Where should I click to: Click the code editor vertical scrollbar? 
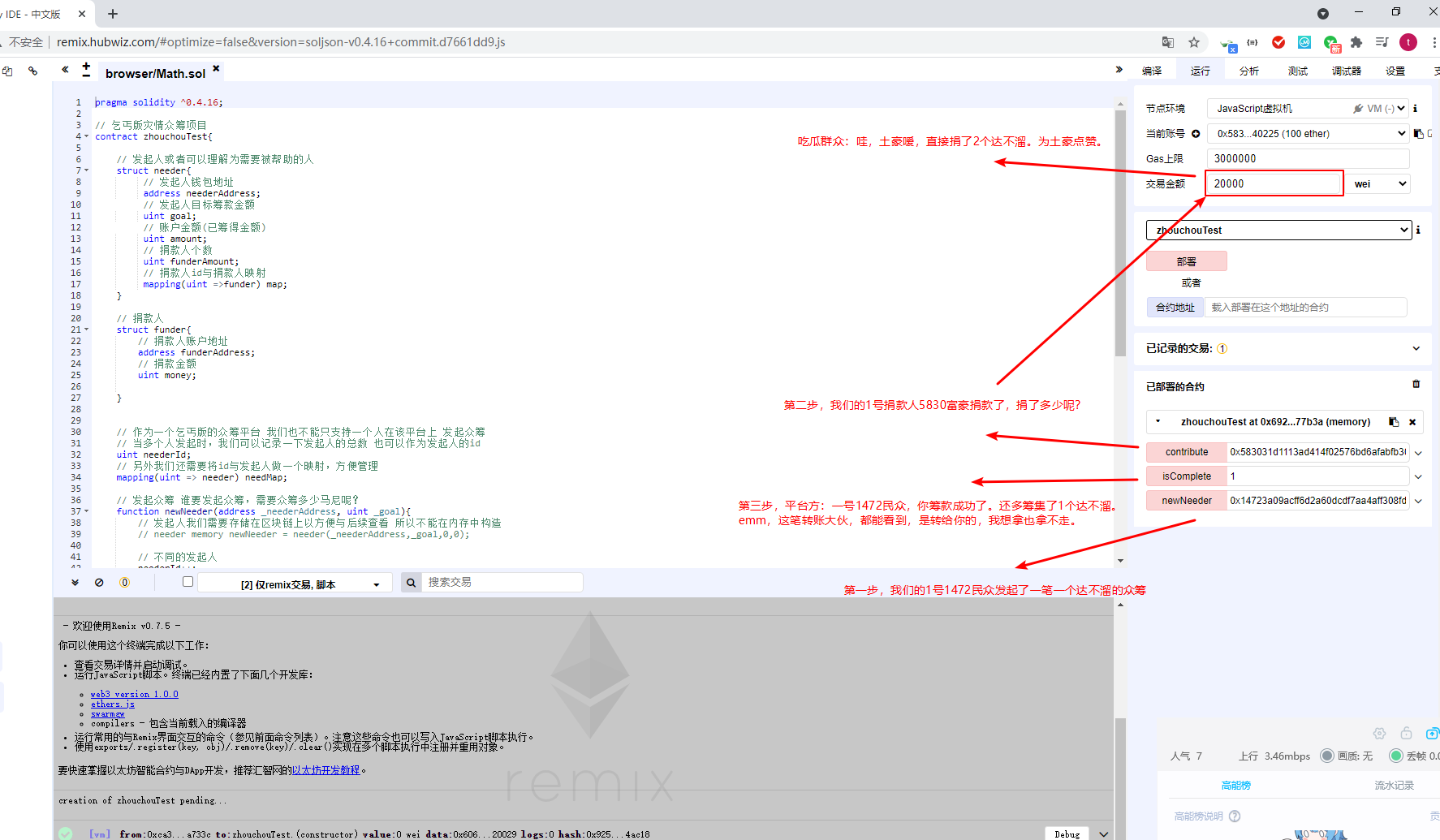[x=1120, y=234]
